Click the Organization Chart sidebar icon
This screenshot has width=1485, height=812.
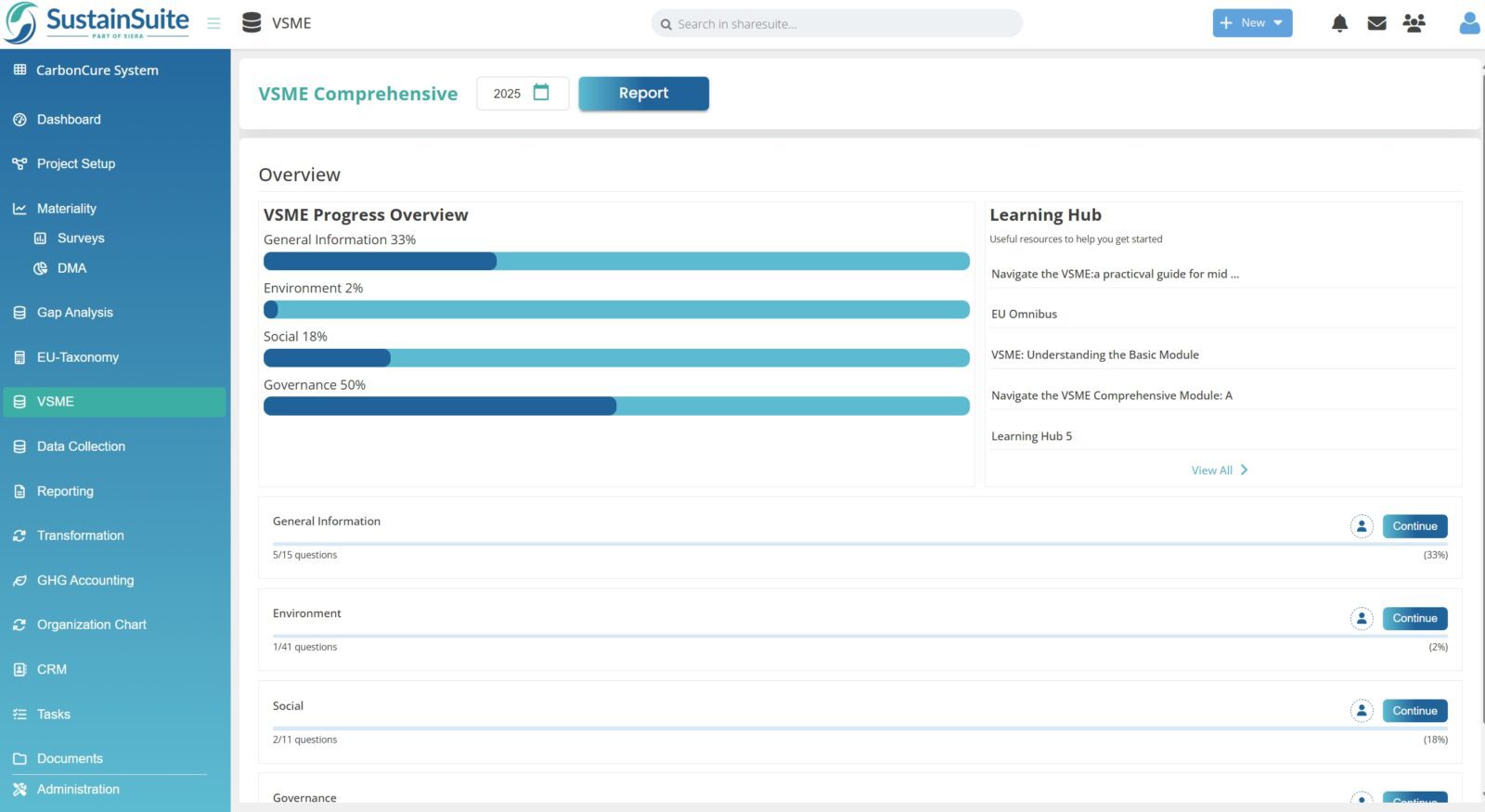click(x=19, y=625)
